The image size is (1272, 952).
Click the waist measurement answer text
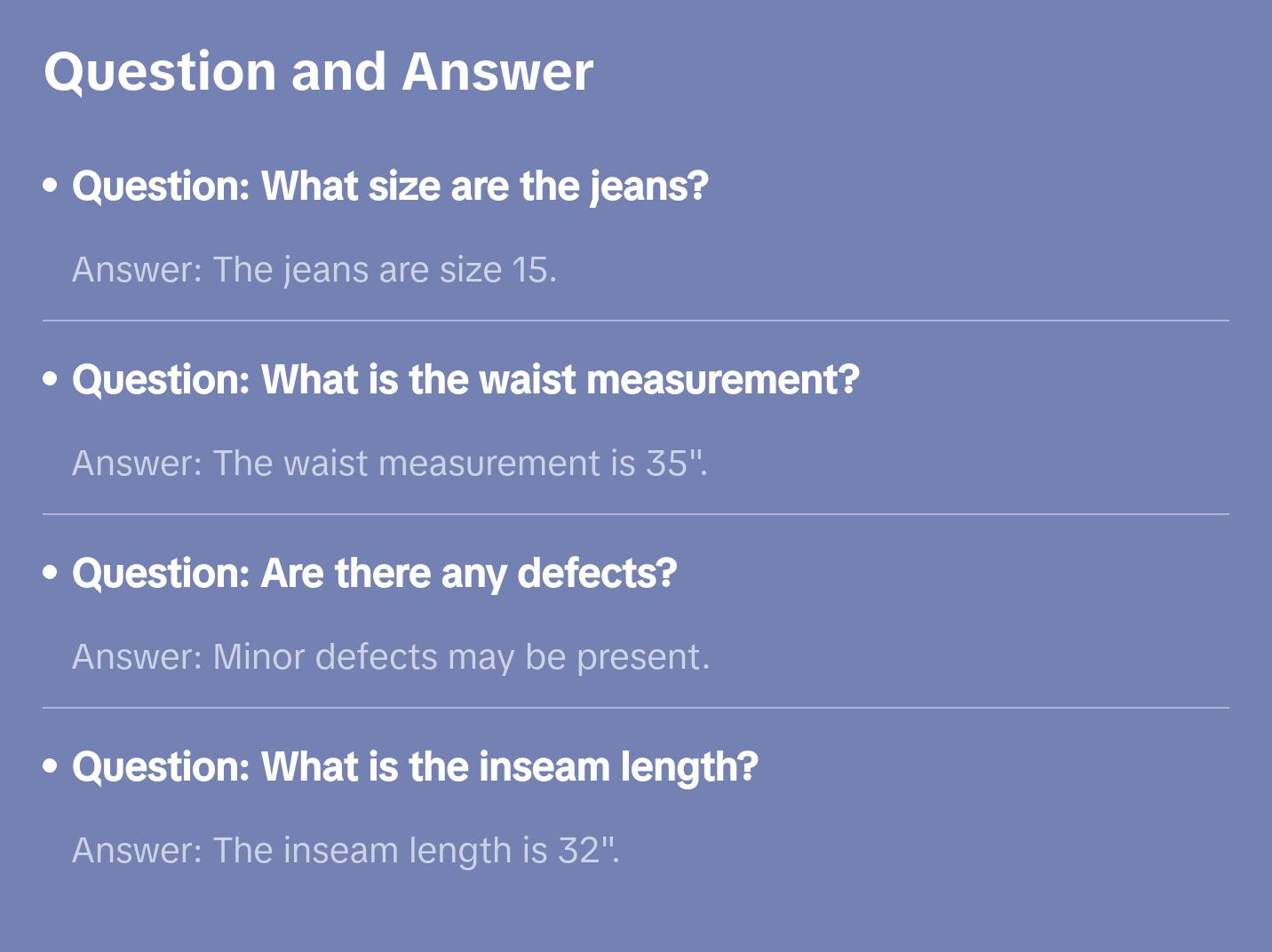coord(390,464)
